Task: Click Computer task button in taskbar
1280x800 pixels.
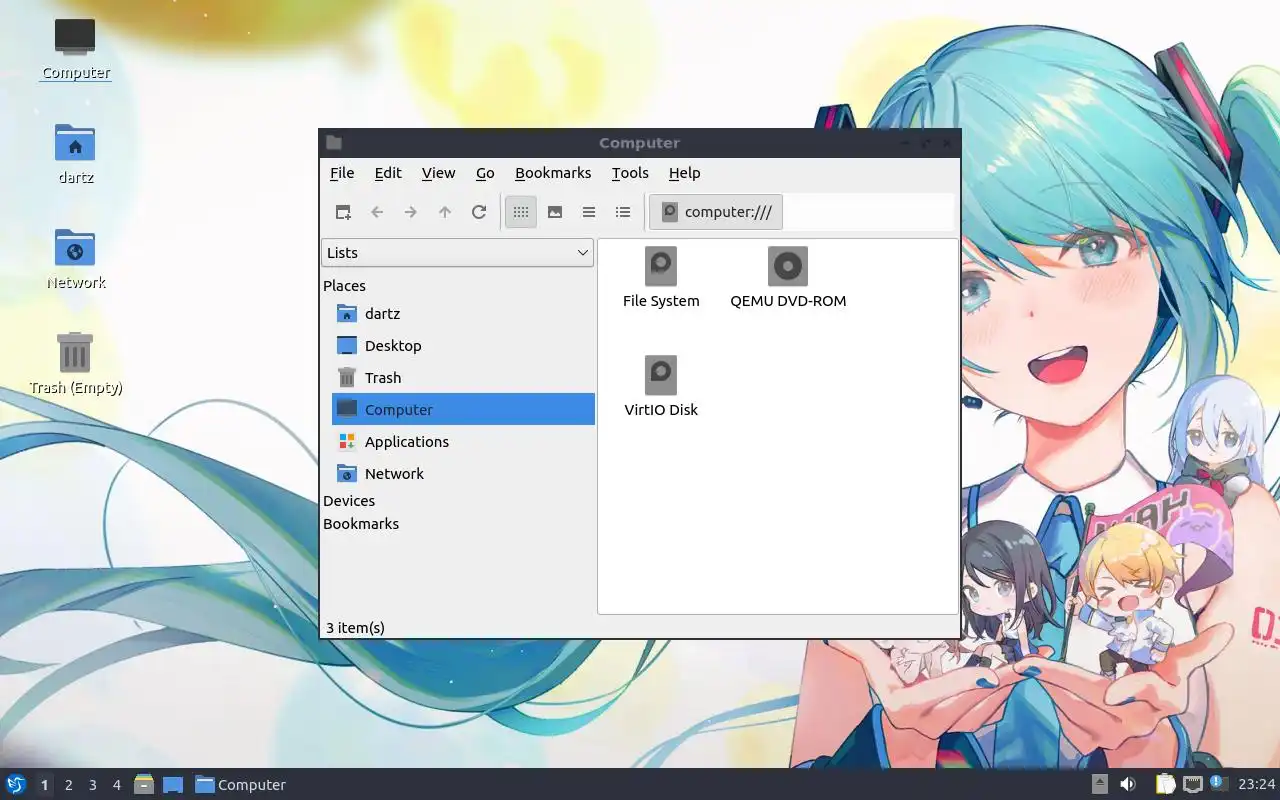Action: [x=240, y=785]
